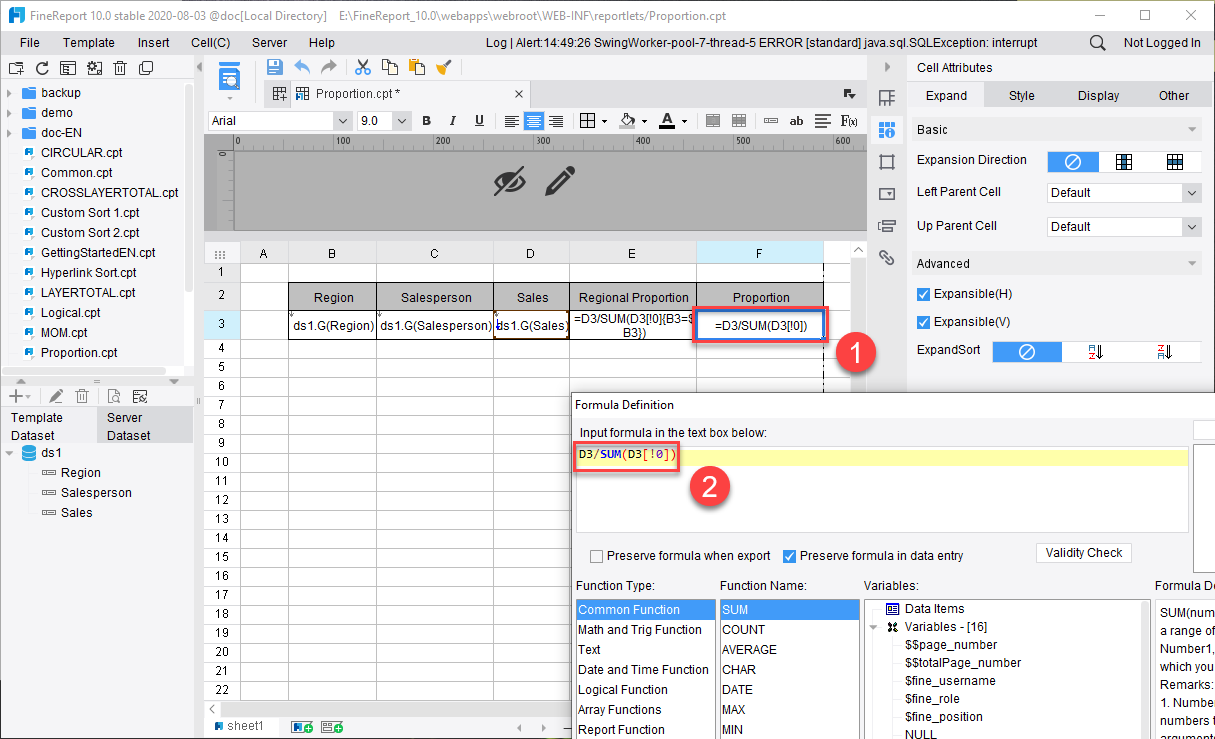
Task: Click the search magnifier icon
Action: 1097,43
